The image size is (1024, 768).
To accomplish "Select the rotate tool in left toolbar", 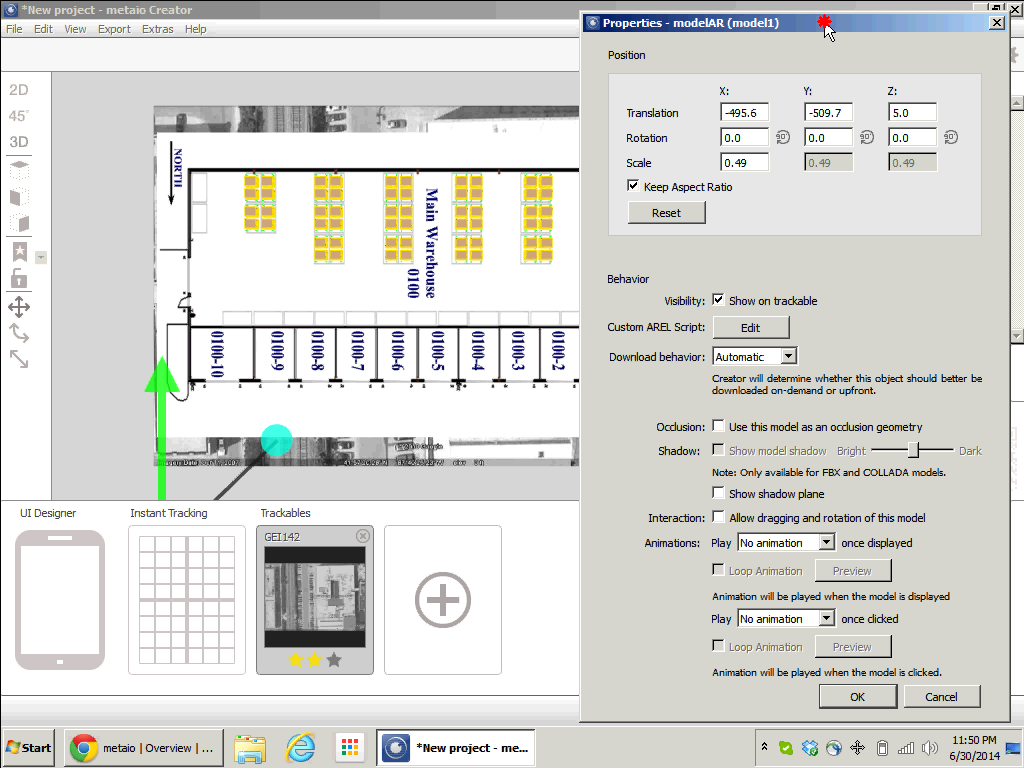I will coord(19,332).
